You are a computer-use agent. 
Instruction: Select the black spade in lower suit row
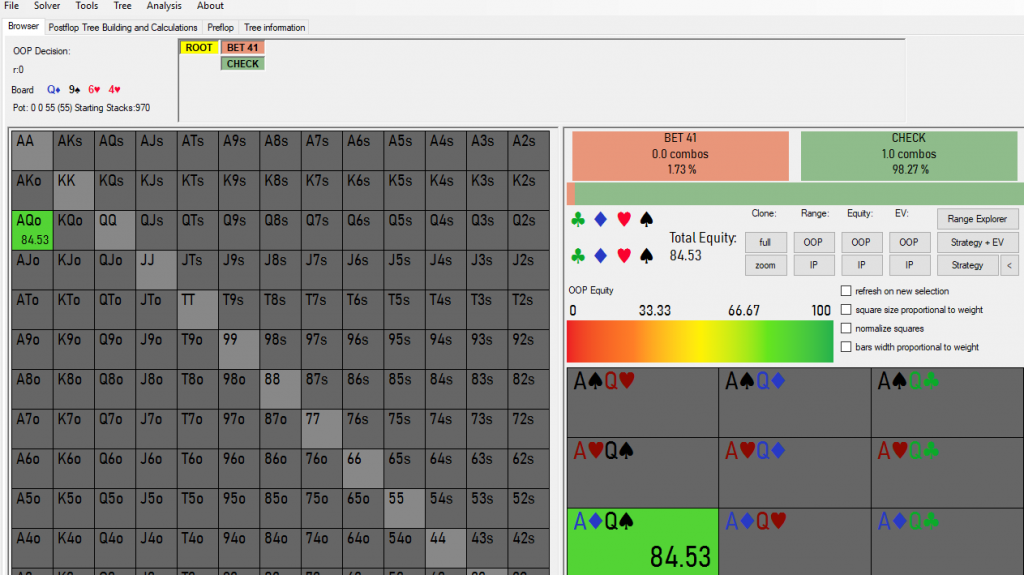pyautogui.click(x=647, y=255)
